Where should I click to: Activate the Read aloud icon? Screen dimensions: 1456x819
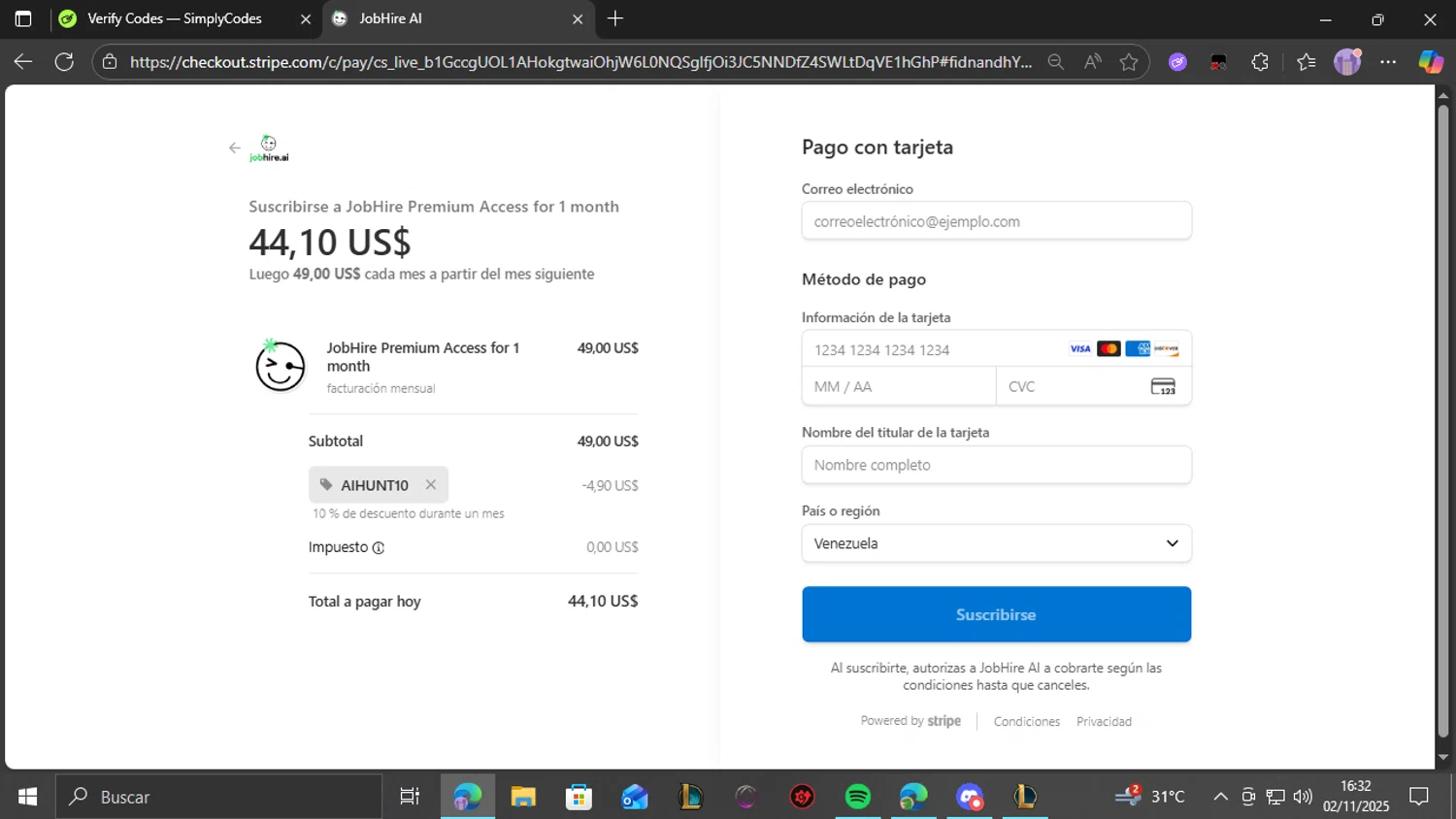pos(1092,62)
